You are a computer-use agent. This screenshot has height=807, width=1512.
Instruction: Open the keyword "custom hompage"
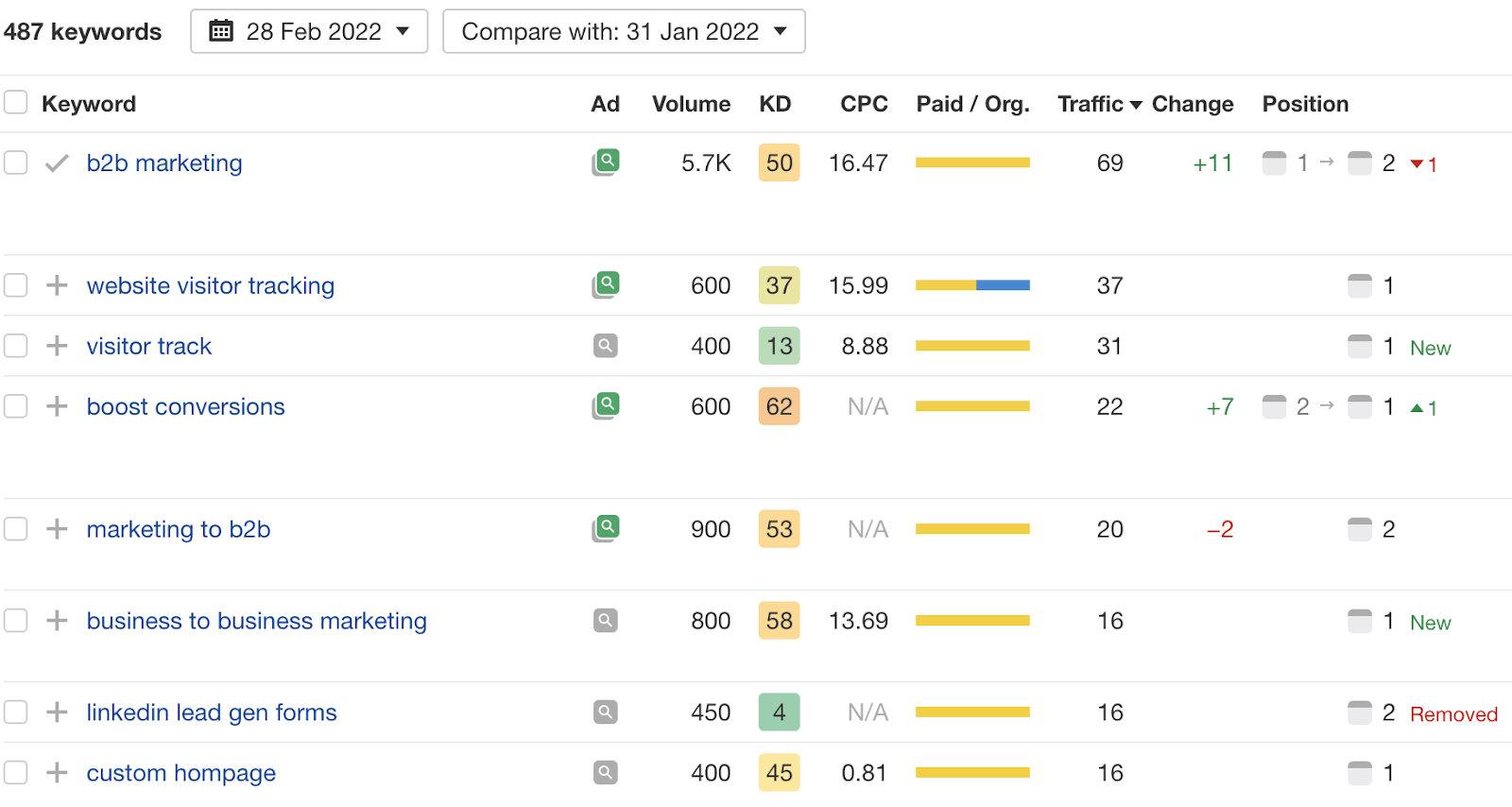180,772
